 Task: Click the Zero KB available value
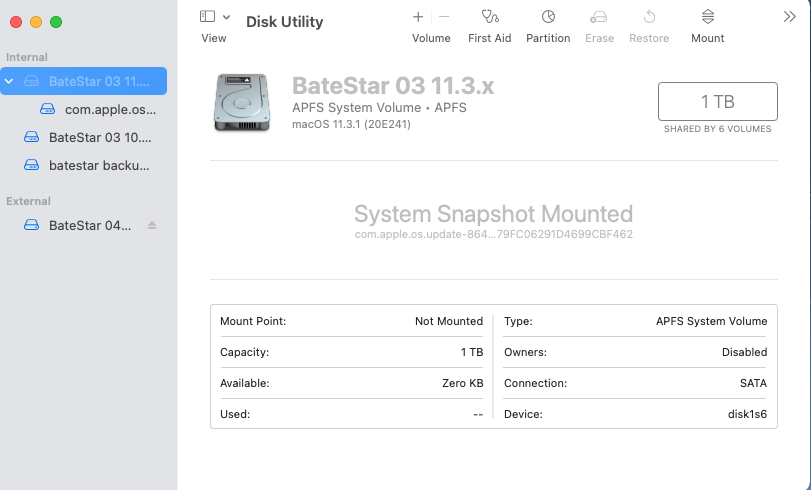point(462,383)
